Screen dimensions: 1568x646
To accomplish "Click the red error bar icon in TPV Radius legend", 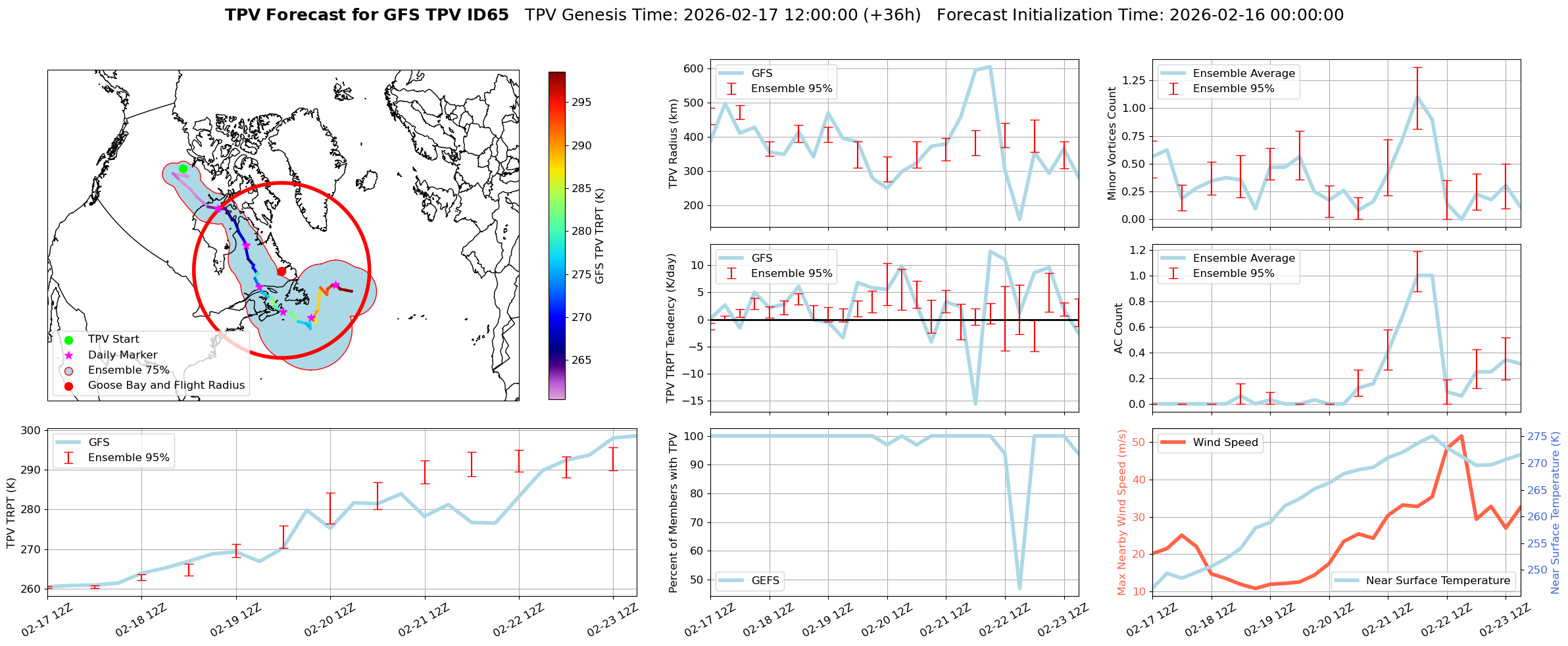I will click(x=731, y=89).
